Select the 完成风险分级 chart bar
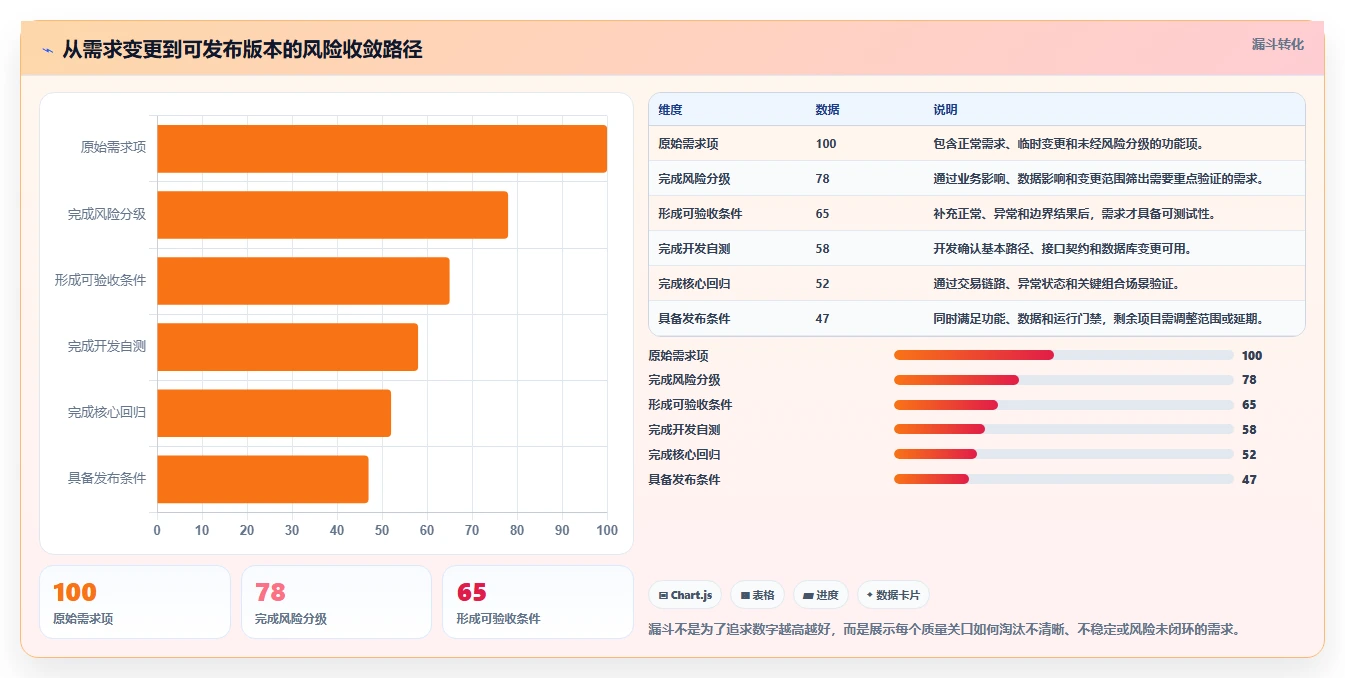The image size is (1345, 678). 332,214
